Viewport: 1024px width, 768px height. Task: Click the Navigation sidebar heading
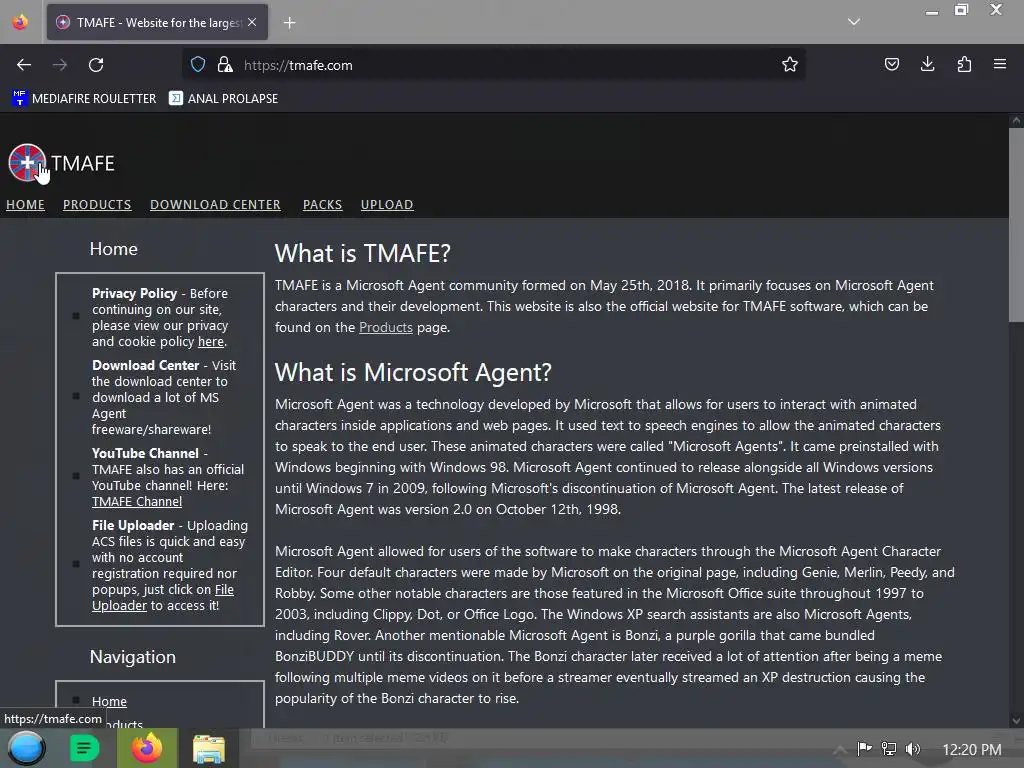point(133,656)
